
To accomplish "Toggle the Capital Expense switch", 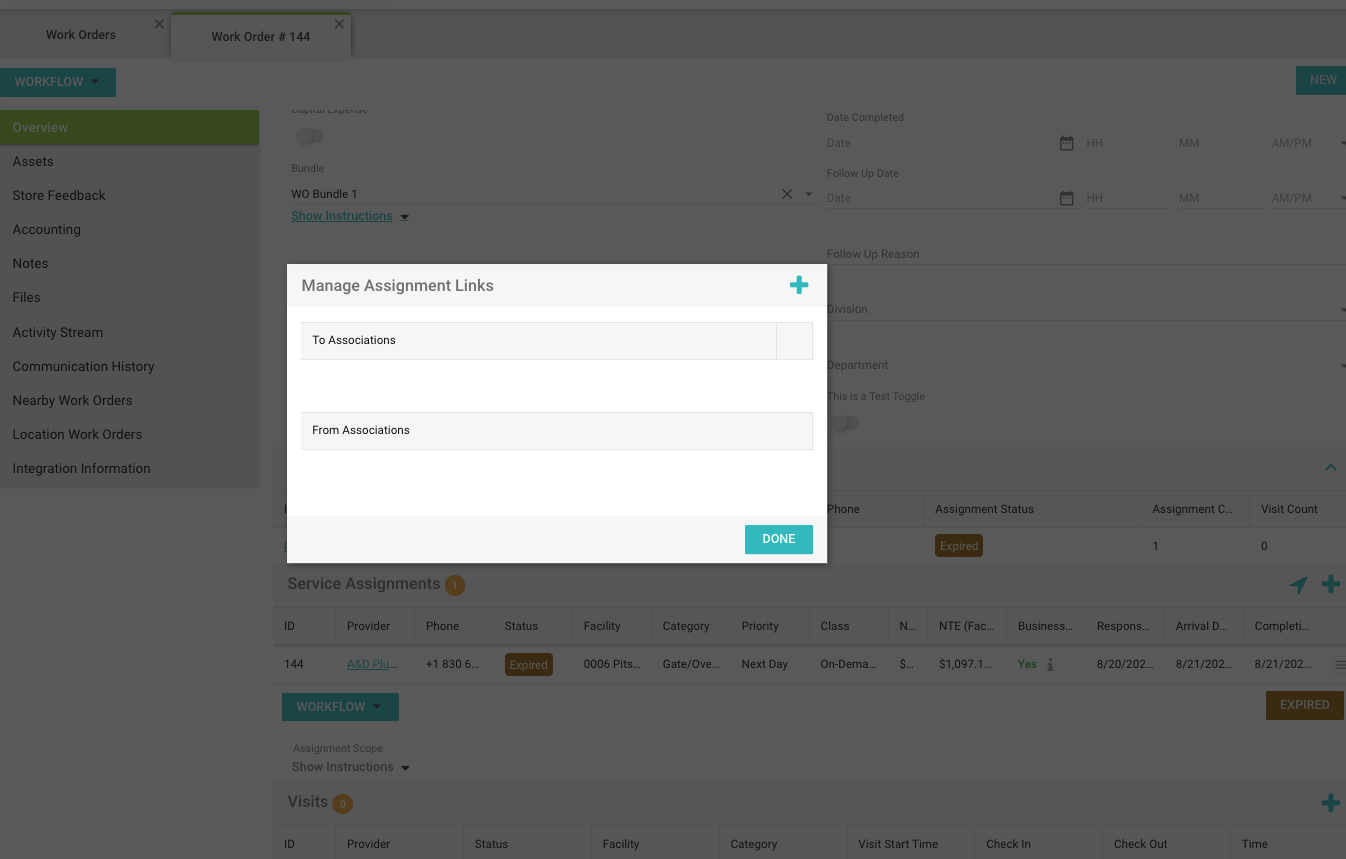I will click(310, 136).
